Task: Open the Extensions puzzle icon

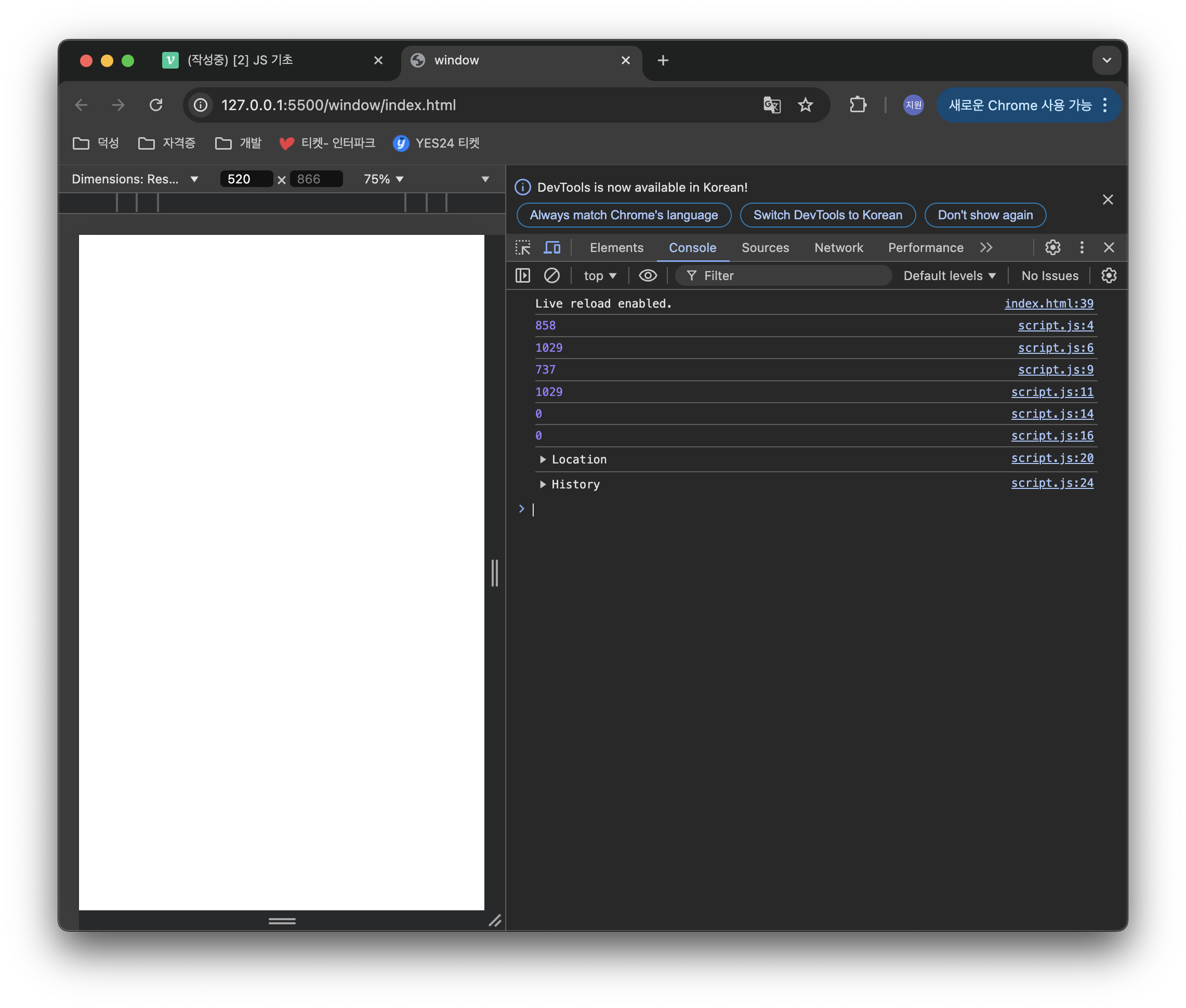Action: point(858,105)
